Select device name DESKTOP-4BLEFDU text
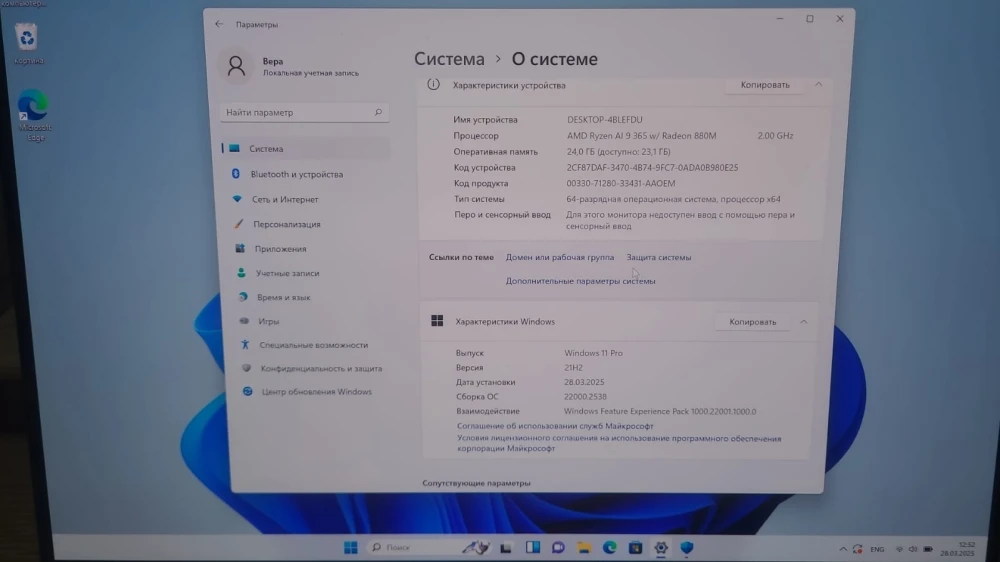The image size is (1000, 562). coord(605,120)
